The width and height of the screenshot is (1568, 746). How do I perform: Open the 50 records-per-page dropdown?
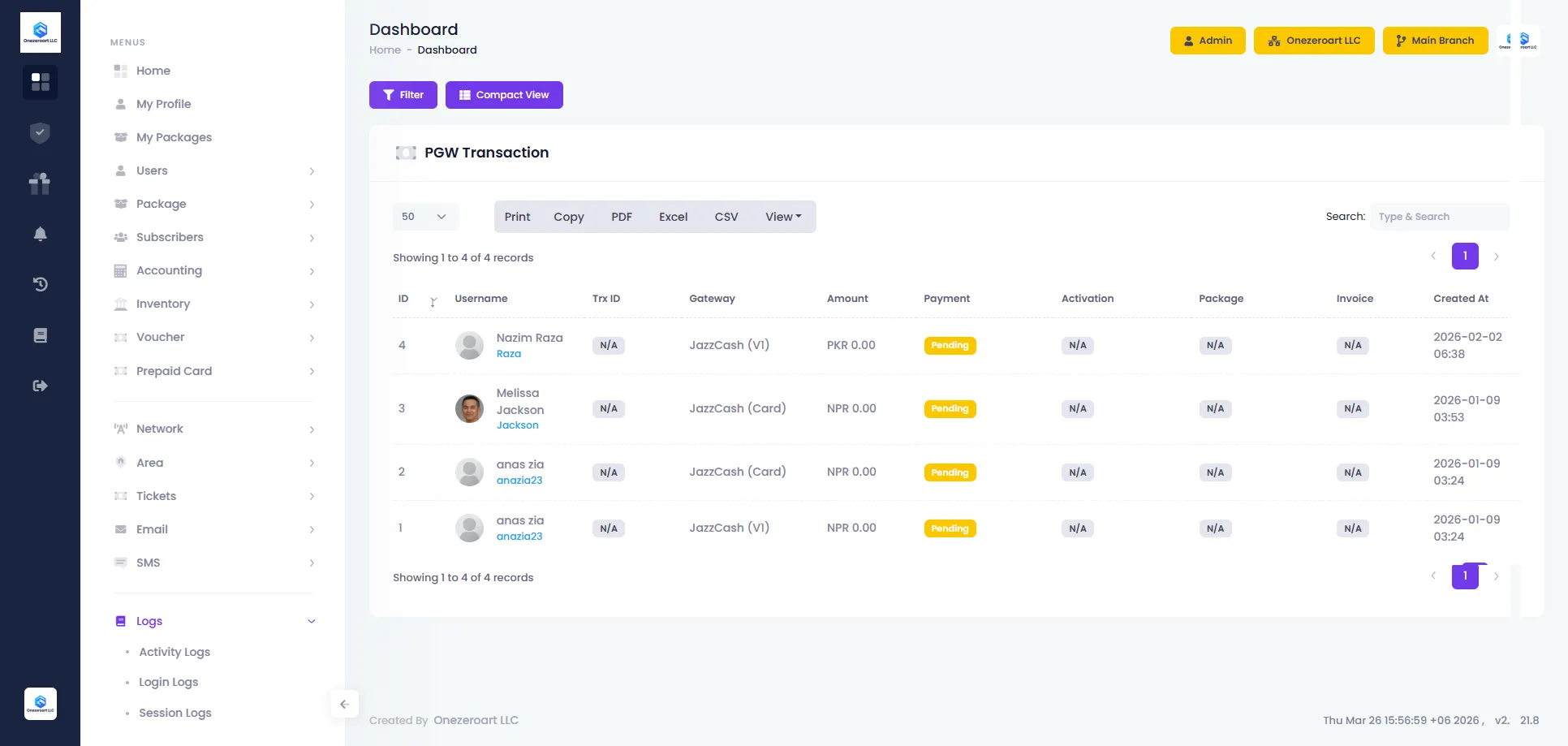pos(424,217)
